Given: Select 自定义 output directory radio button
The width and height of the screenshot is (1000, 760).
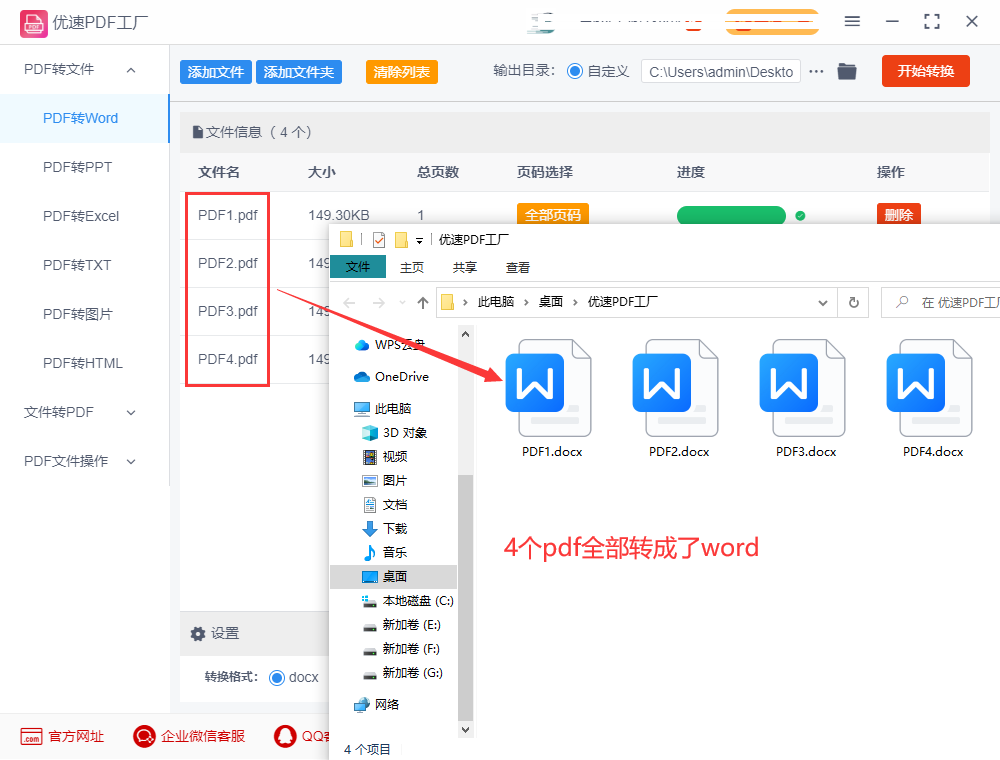Looking at the screenshot, I should tap(575, 71).
